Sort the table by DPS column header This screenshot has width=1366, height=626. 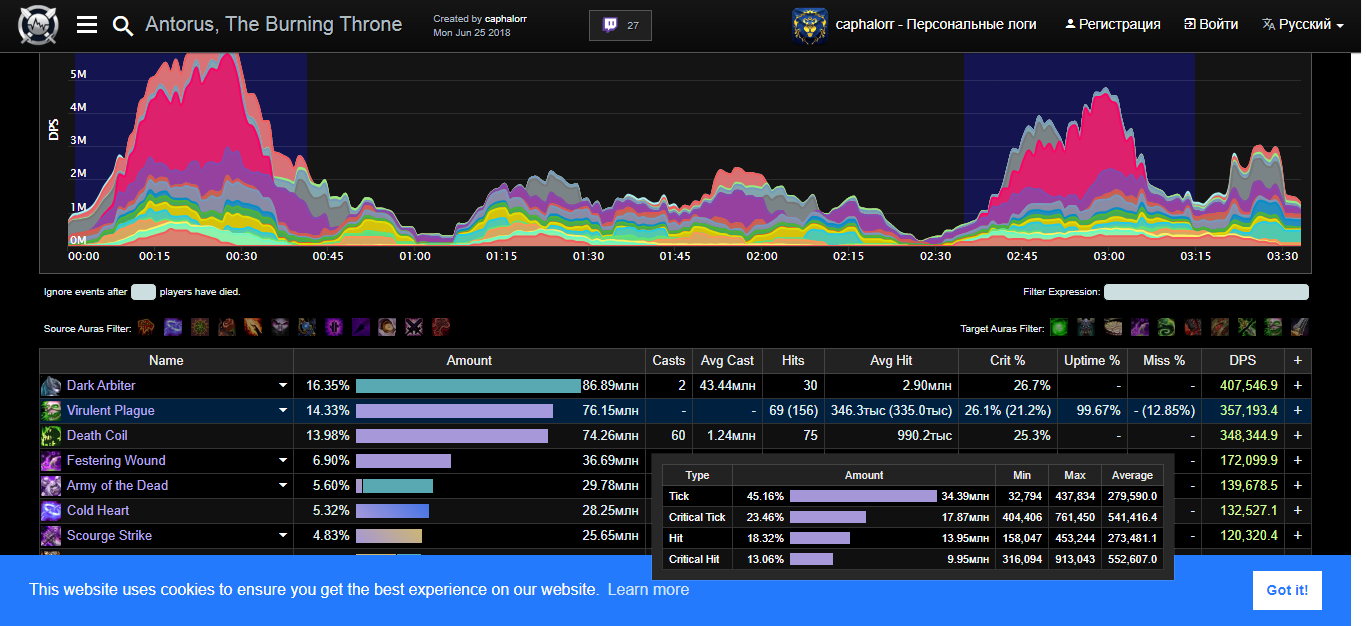click(x=1241, y=360)
